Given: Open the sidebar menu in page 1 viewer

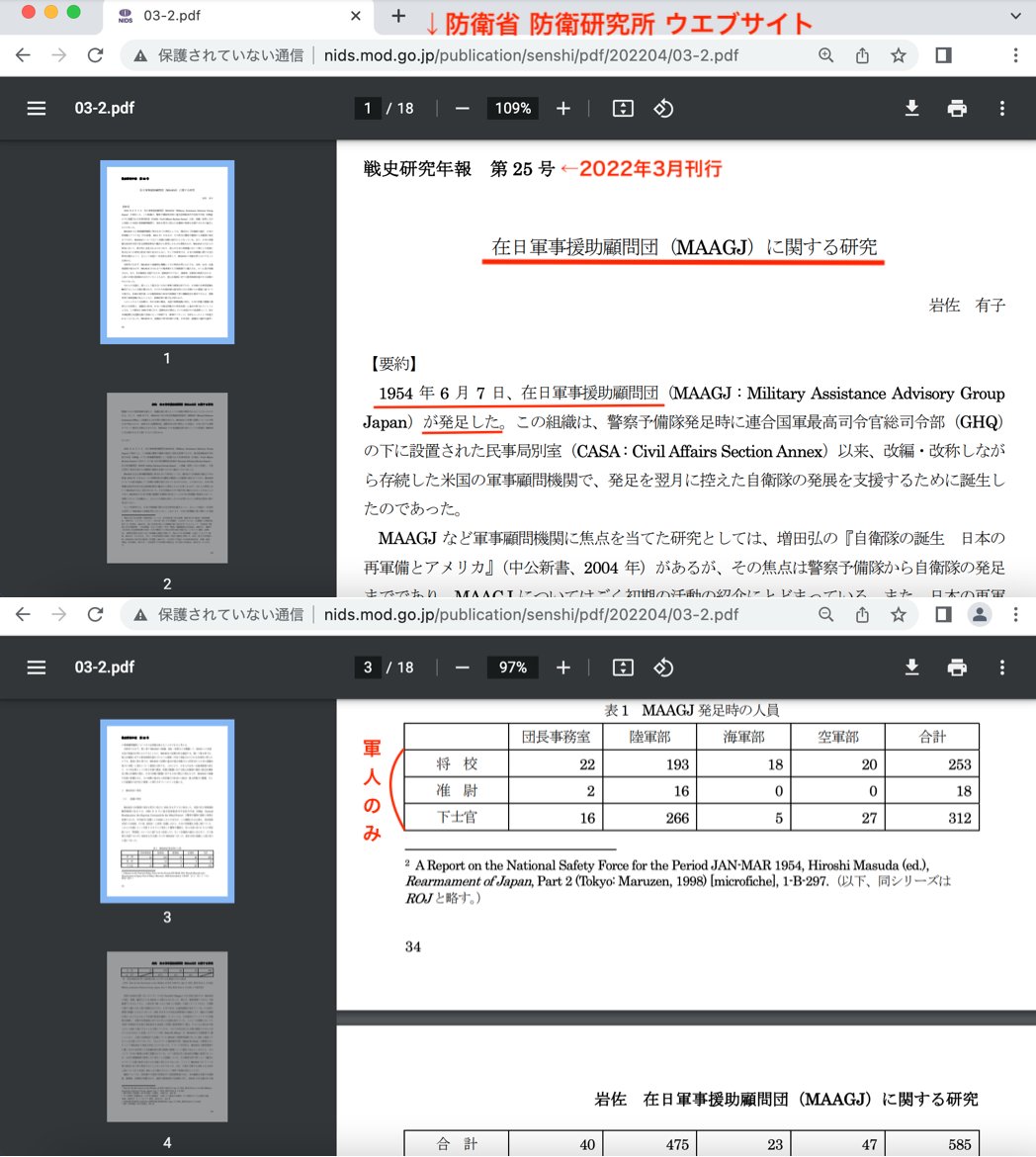Looking at the screenshot, I should [x=37, y=109].
